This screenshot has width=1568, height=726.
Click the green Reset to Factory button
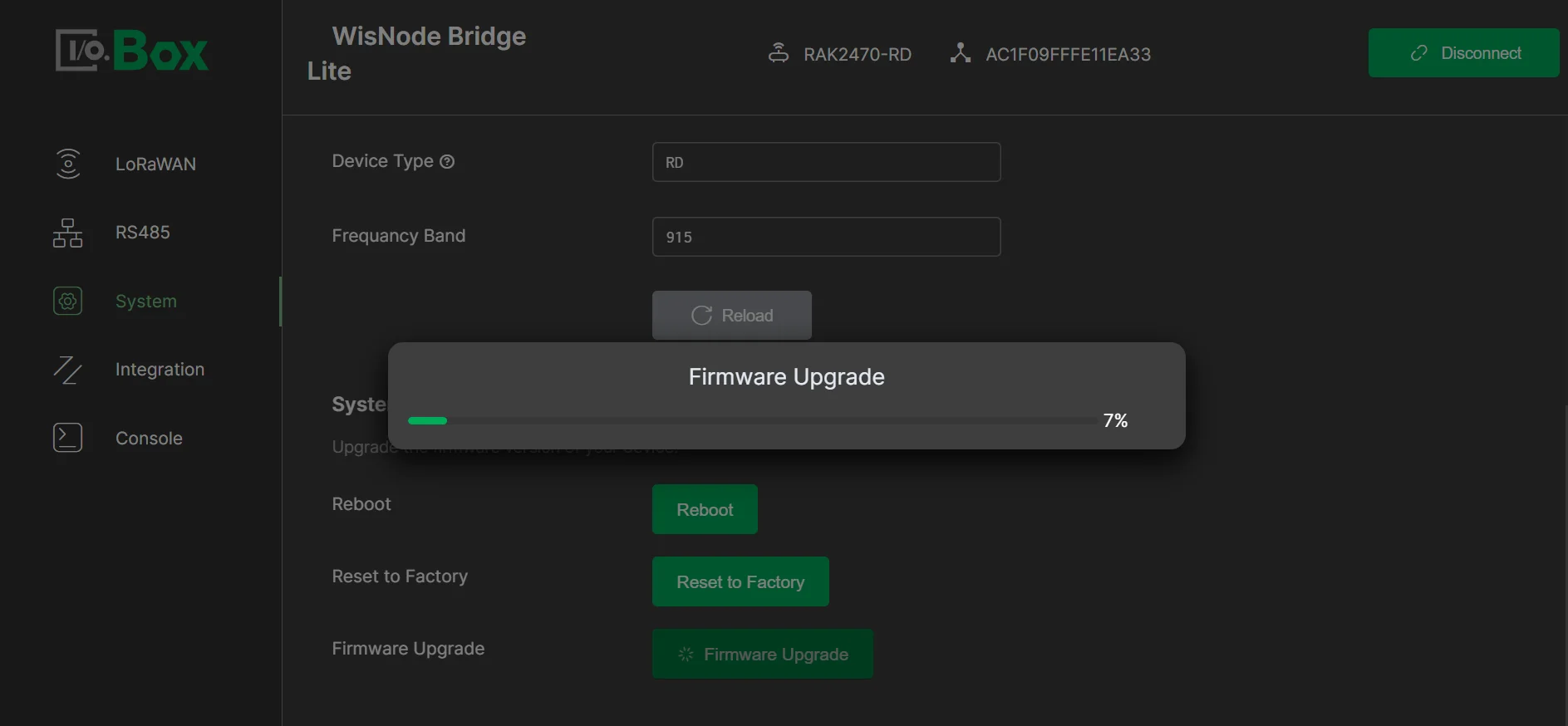tap(740, 581)
